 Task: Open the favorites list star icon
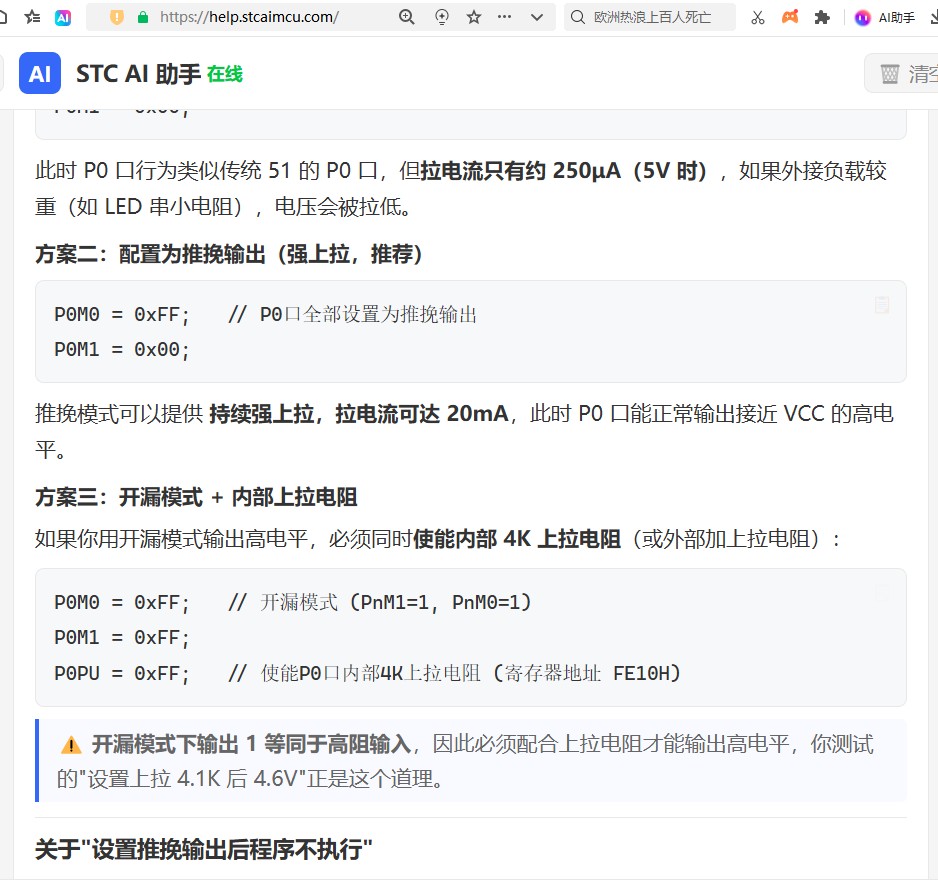(32, 17)
